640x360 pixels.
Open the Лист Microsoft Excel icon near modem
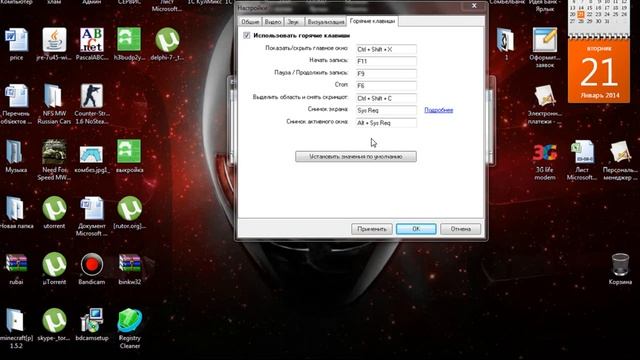click(582, 152)
